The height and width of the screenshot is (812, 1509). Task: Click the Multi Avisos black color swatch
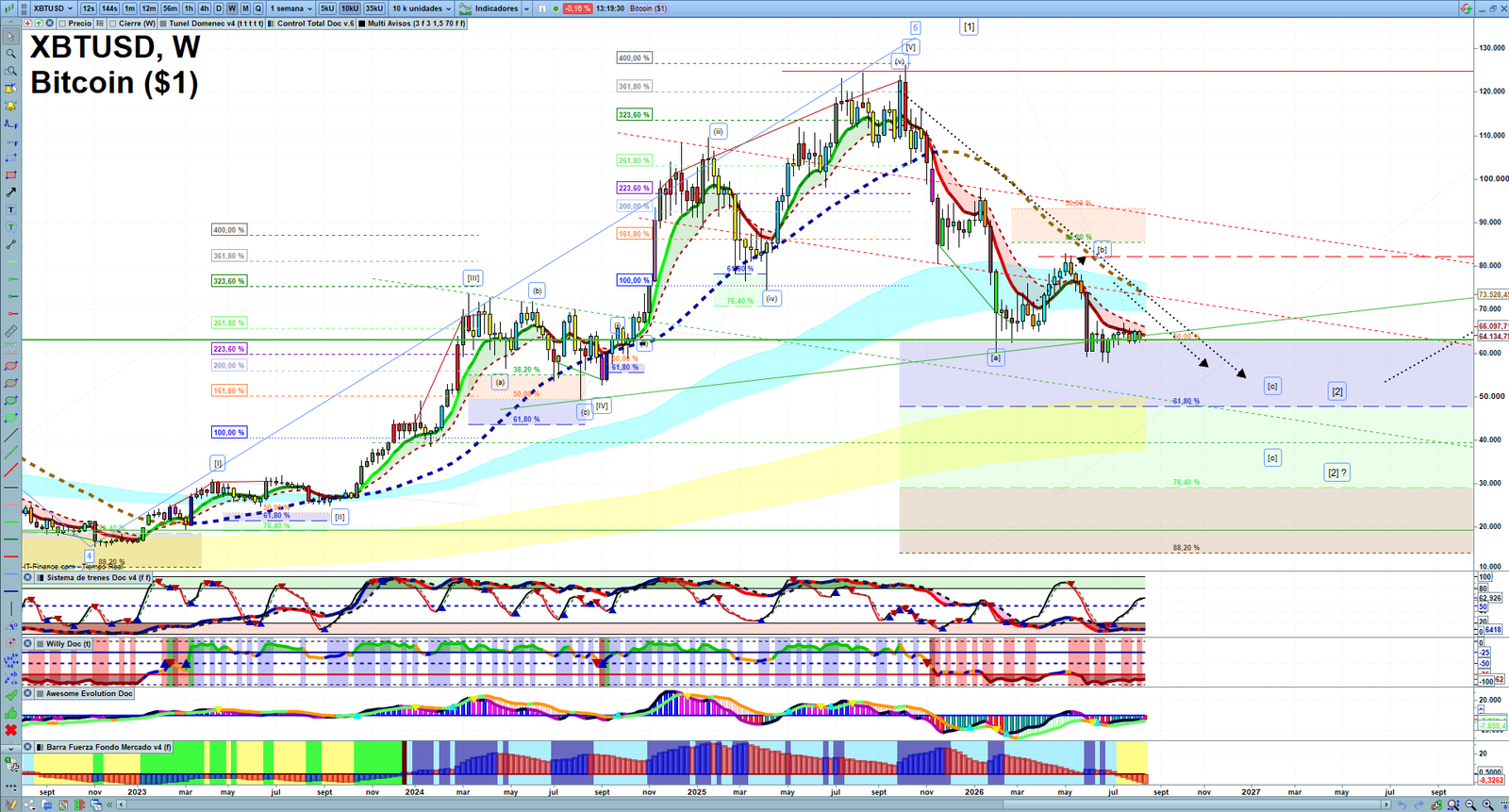[x=362, y=24]
